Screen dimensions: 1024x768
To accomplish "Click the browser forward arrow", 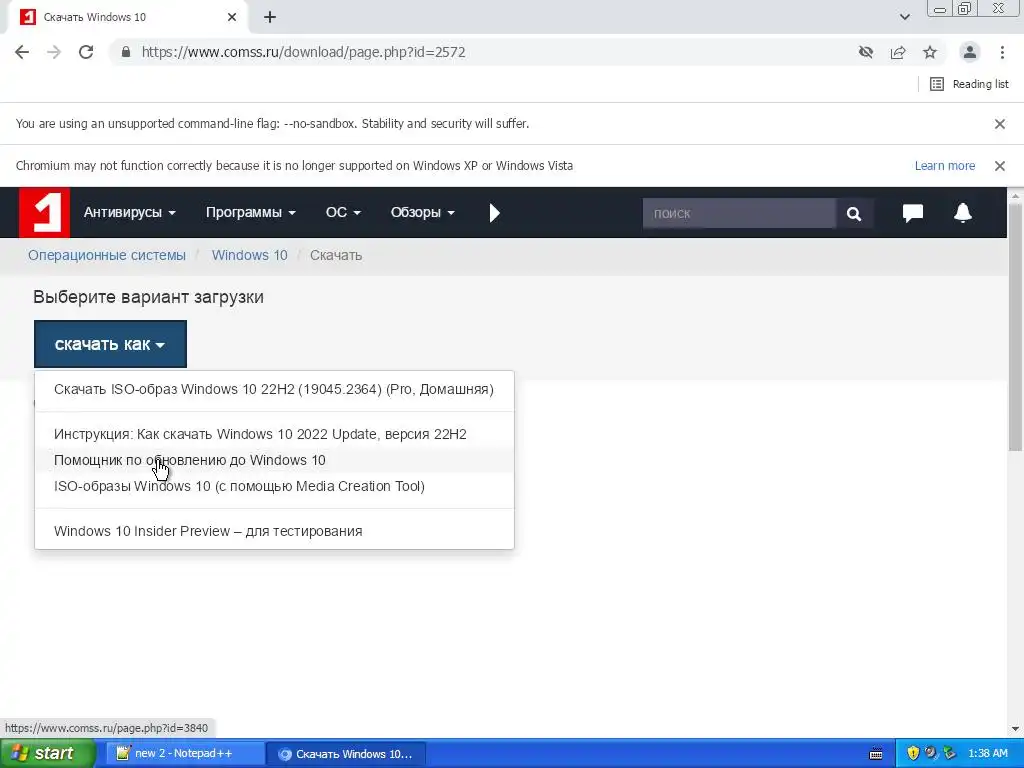I will 54,52.
